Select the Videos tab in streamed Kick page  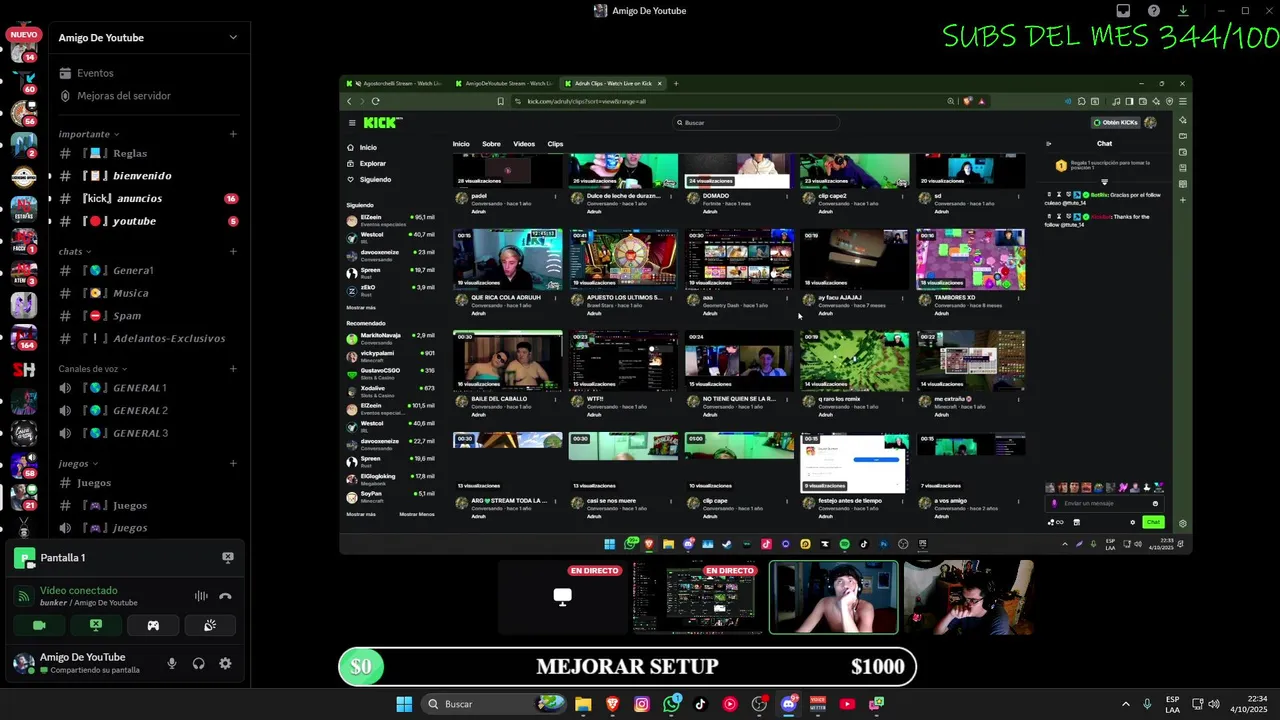524,144
